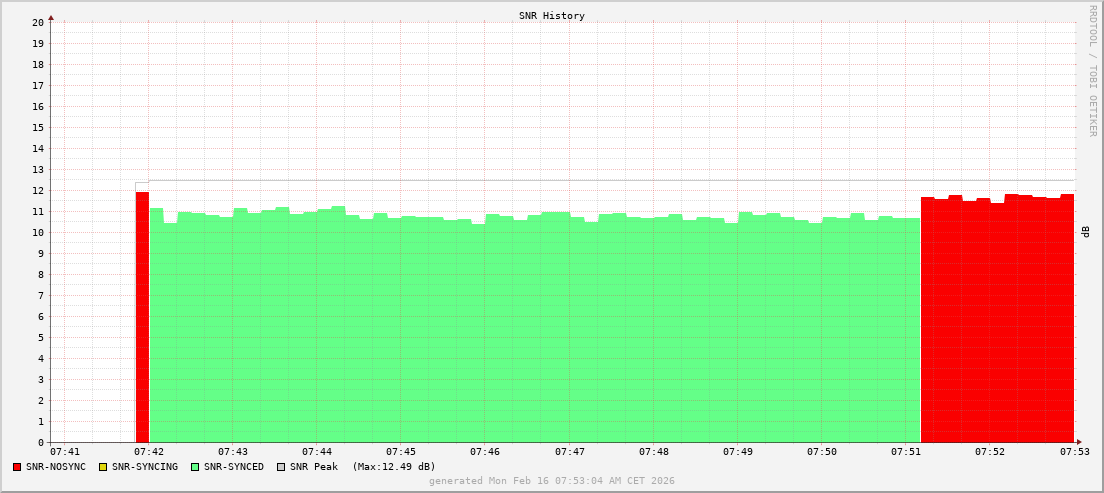Click the 20 value label on the y-axis

(38, 22)
